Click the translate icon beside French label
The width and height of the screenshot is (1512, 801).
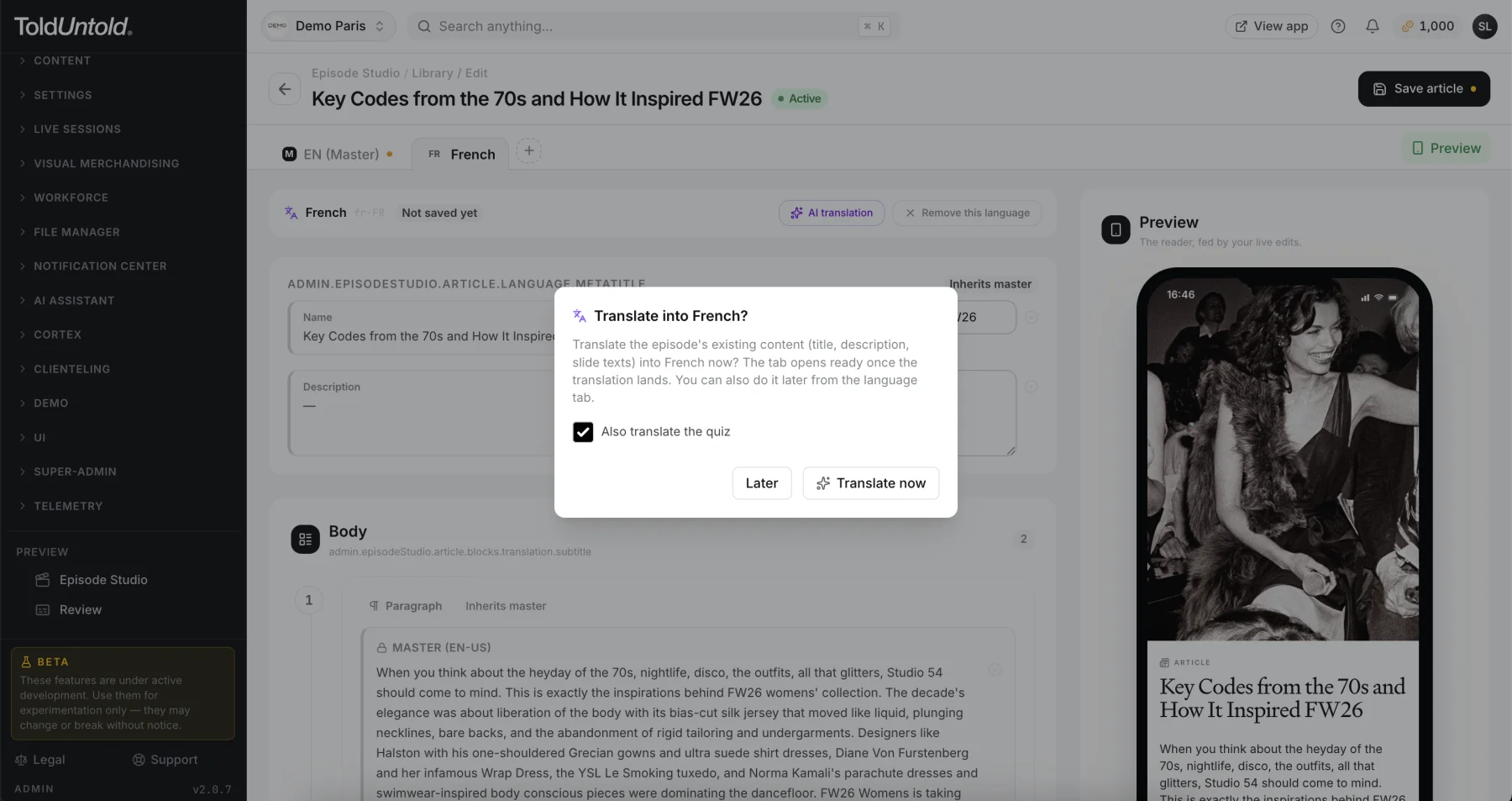point(291,213)
